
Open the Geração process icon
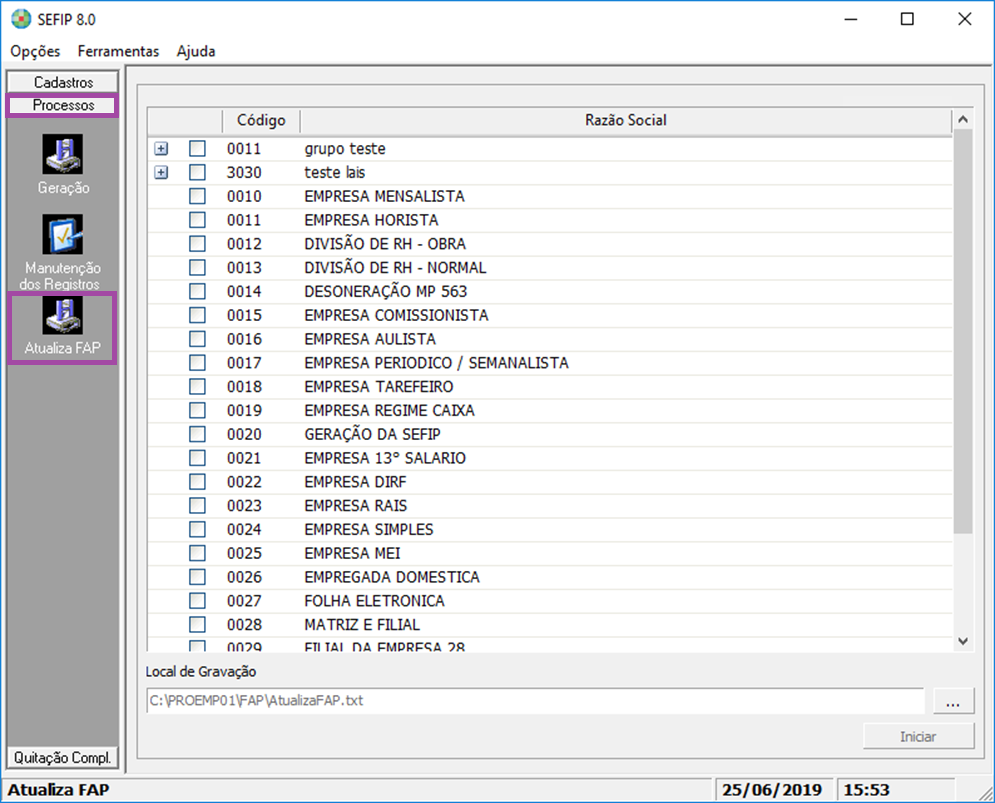[63, 154]
